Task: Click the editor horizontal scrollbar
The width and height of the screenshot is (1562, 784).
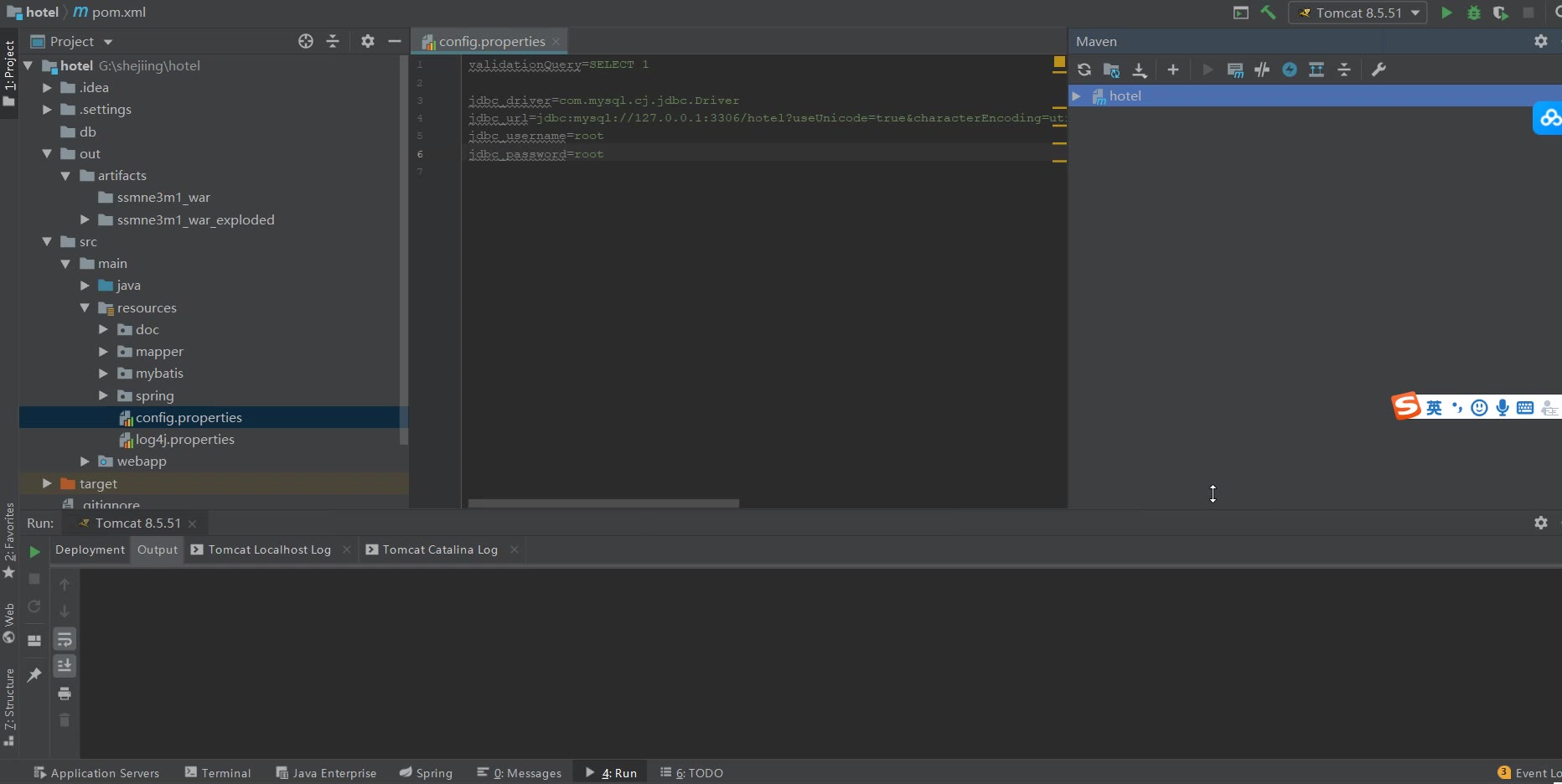Action: pos(603,503)
